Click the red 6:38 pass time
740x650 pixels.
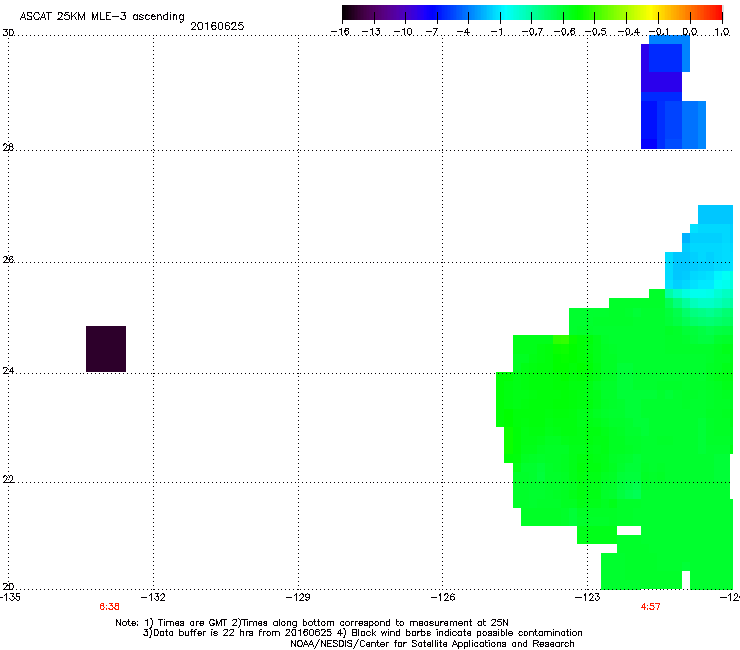click(x=109, y=607)
